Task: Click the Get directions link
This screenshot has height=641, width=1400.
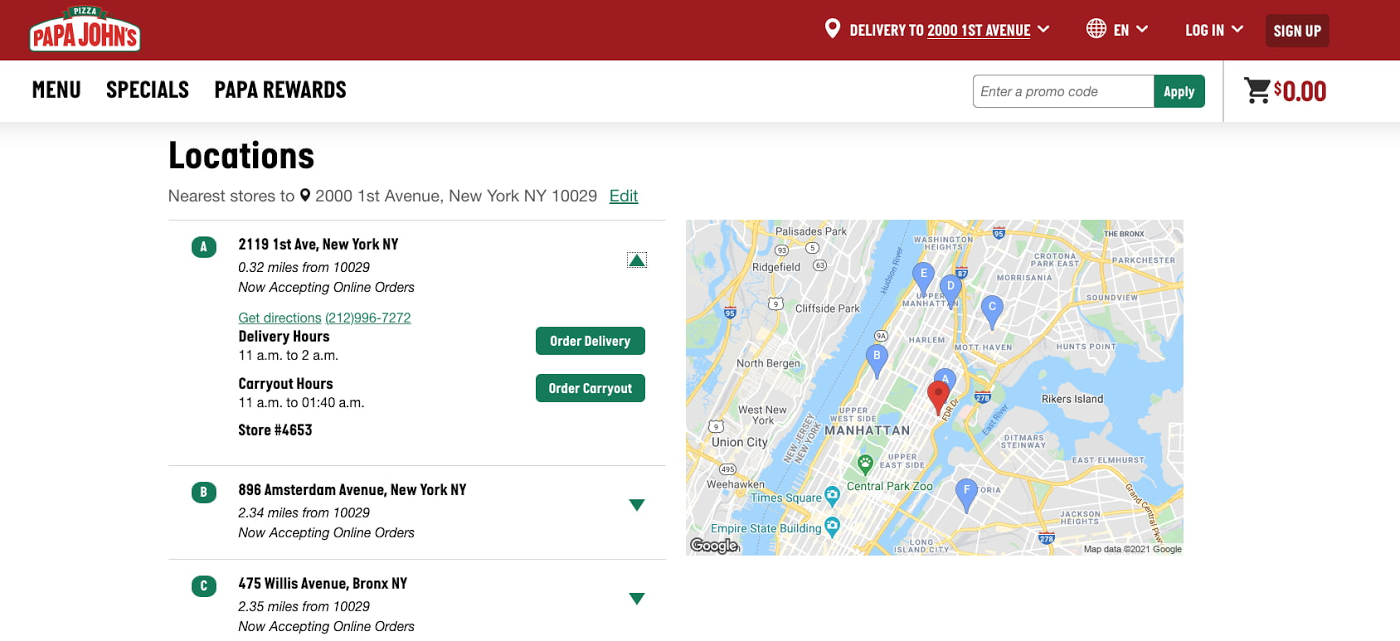Action: coord(279,318)
